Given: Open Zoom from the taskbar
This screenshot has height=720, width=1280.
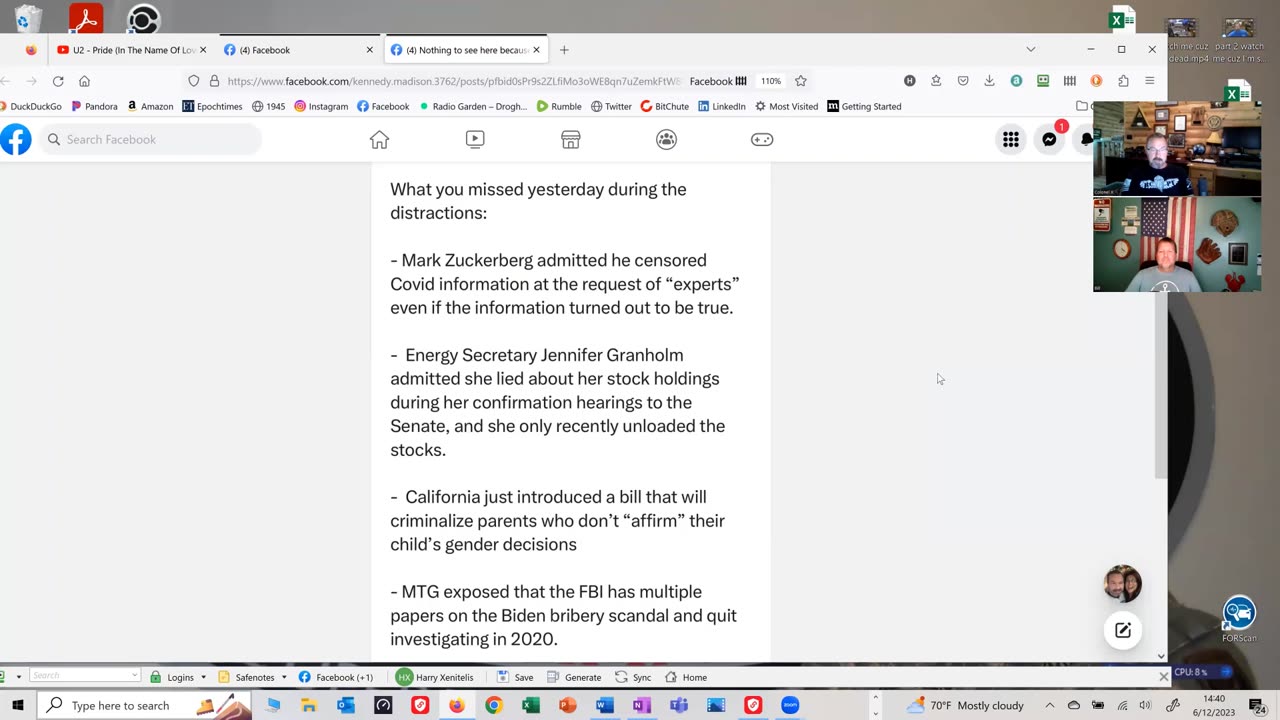Looking at the screenshot, I should click(790, 705).
